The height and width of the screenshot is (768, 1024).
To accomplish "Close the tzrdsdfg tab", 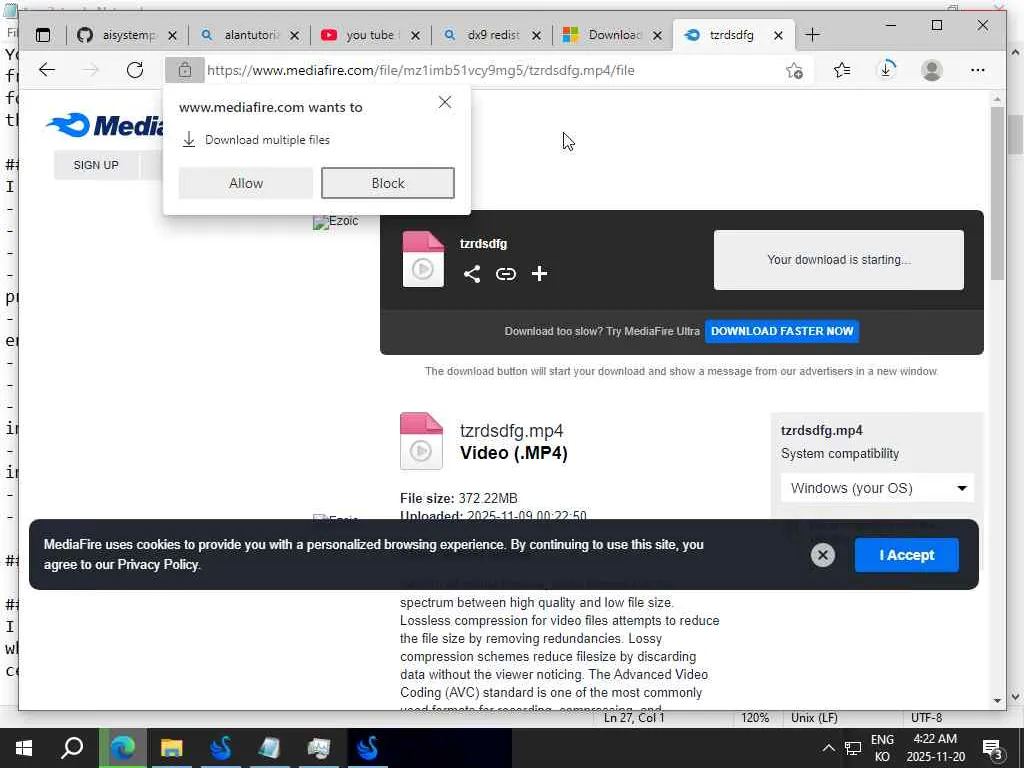I will pos(778,35).
